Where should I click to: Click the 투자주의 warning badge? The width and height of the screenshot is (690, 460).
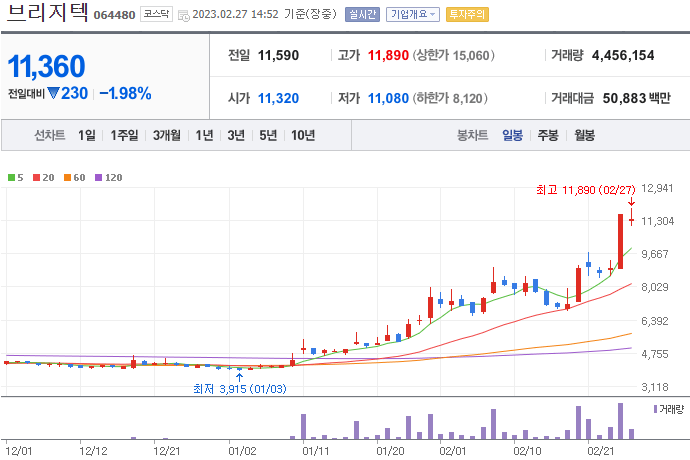(x=467, y=15)
